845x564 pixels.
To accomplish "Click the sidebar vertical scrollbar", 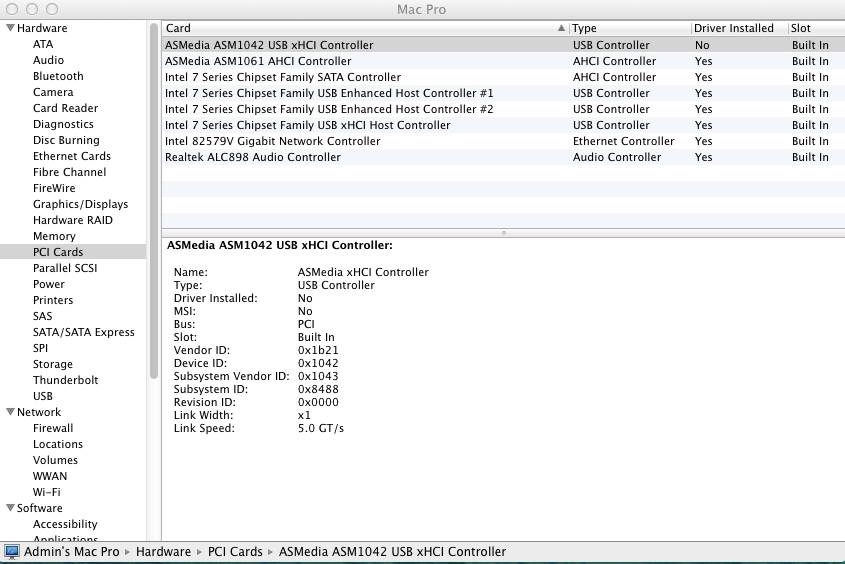I will (154, 202).
